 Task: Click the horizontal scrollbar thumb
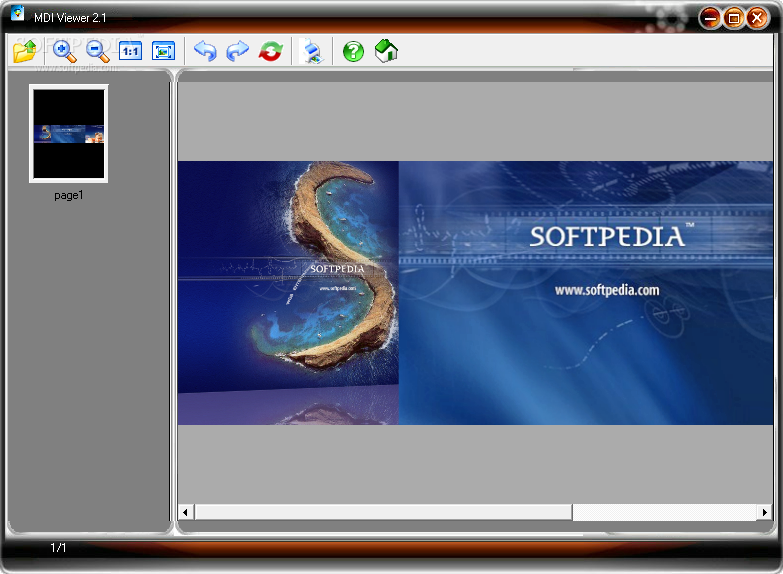point(383,512)
